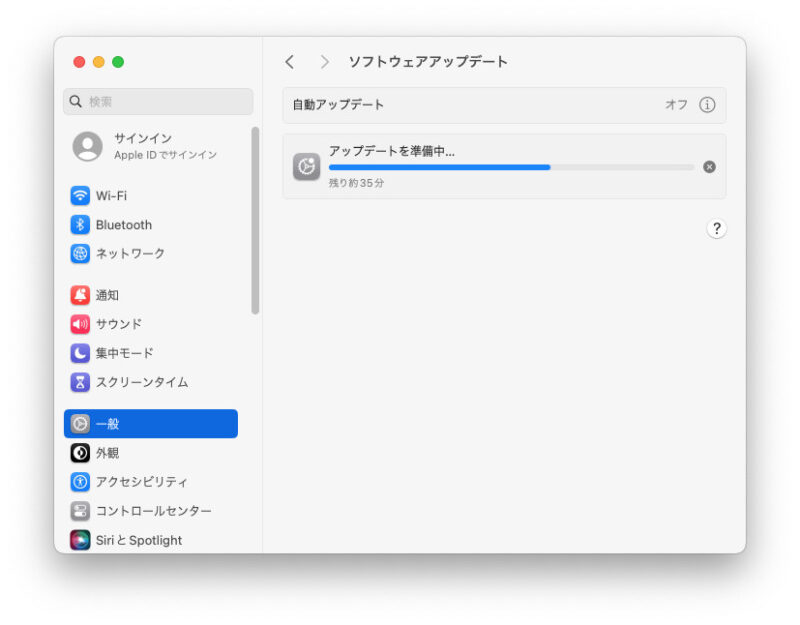Screen dimensions: 800x625
Task: Go back with the left chevron
Action: click(x=290, y=62)
